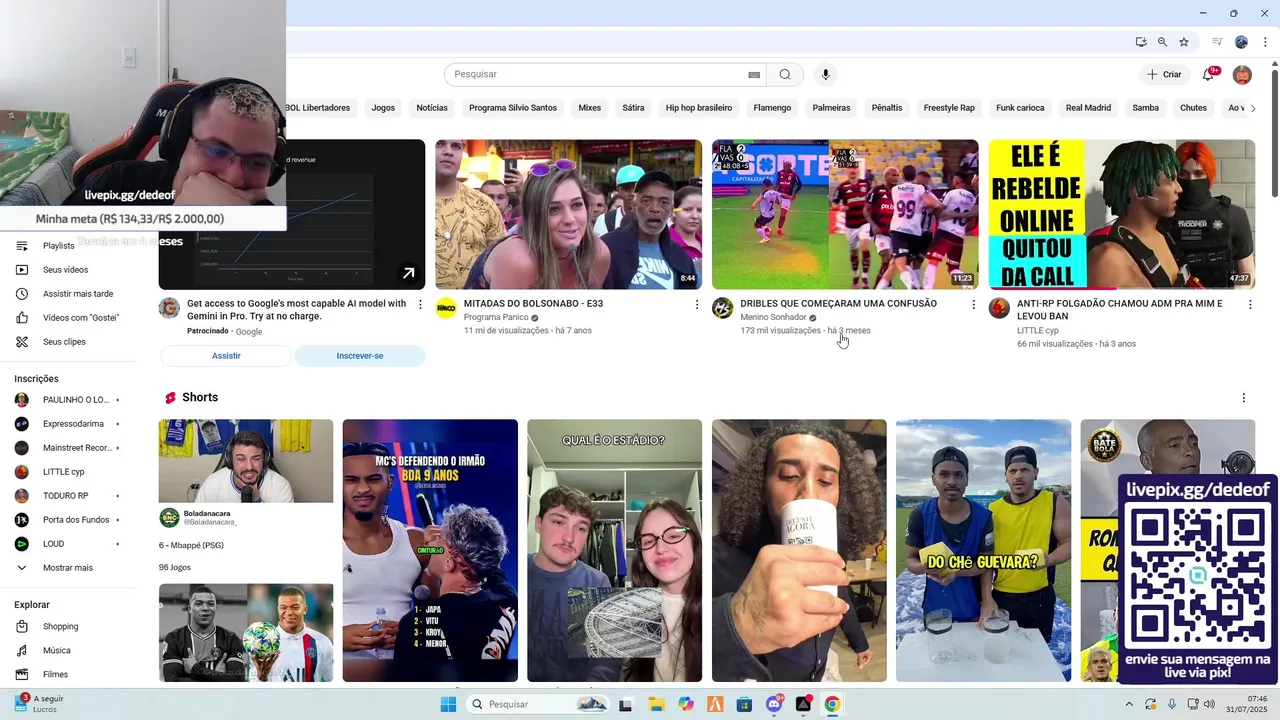This screenshot has height=720, width=1280.
Task: Select the Freestyle Rap chip
Action: (949, 108)
